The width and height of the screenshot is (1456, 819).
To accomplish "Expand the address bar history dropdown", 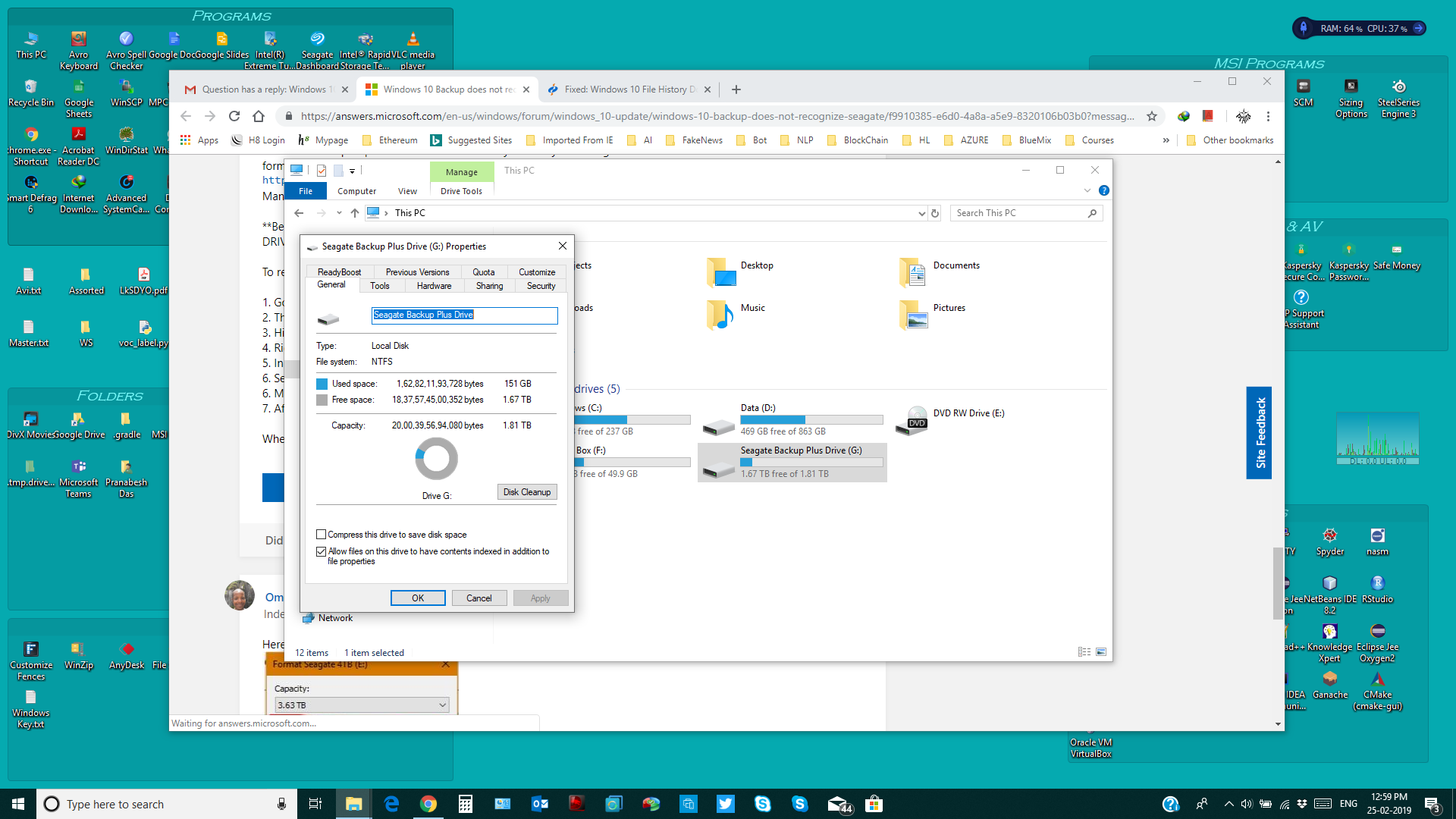I will point(921,214).
